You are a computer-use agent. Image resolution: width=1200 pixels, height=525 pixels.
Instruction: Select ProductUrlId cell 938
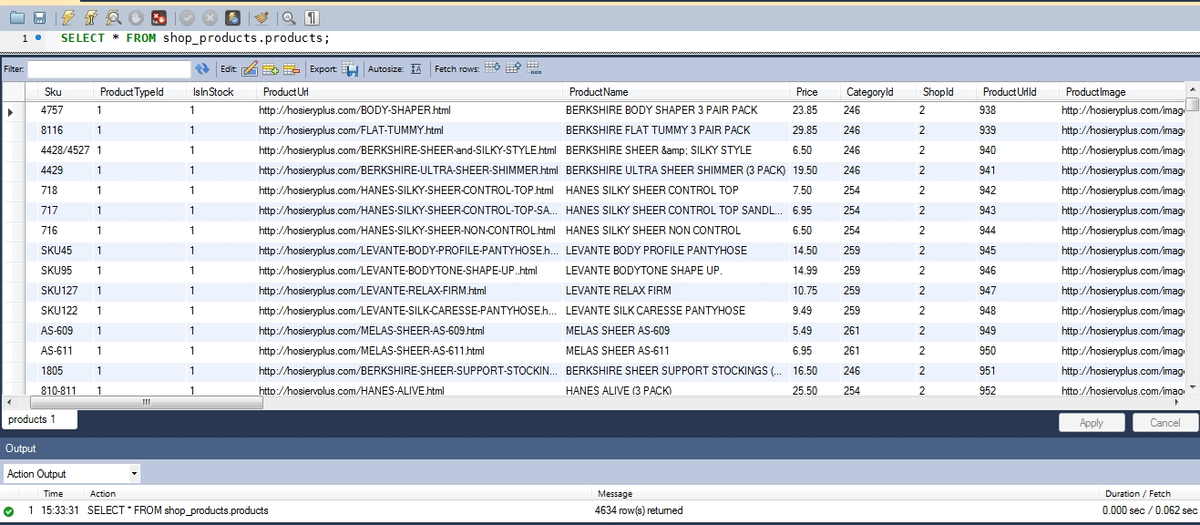pyautogui.click(x=1017, y=110)
